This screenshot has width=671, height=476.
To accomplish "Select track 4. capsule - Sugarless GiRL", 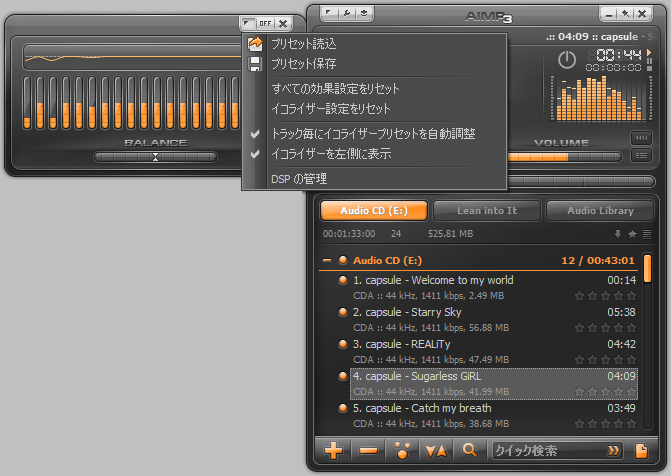I will (x=494, y=384).
